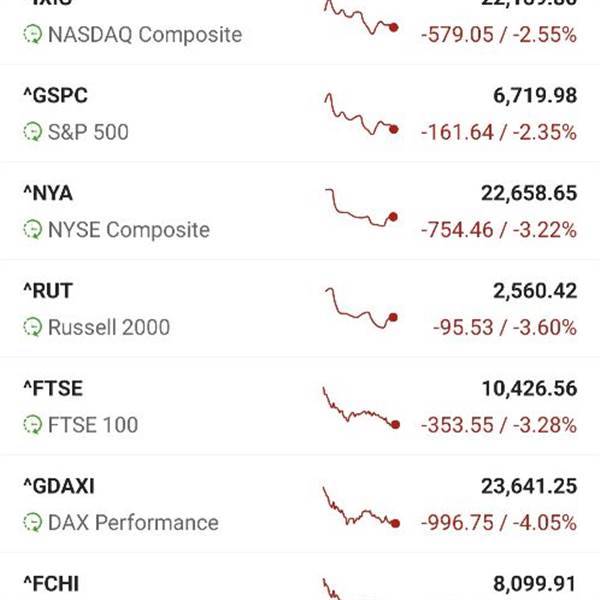The image size is (600, 600).
Task: Click the green icon beside NASDAQ Composite
Action: click(x=33, y=35)
